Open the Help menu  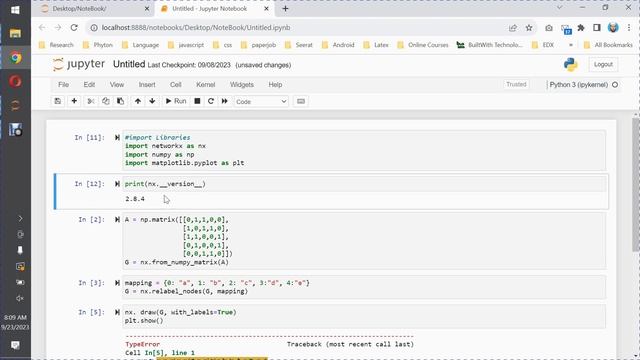[275, 84]
